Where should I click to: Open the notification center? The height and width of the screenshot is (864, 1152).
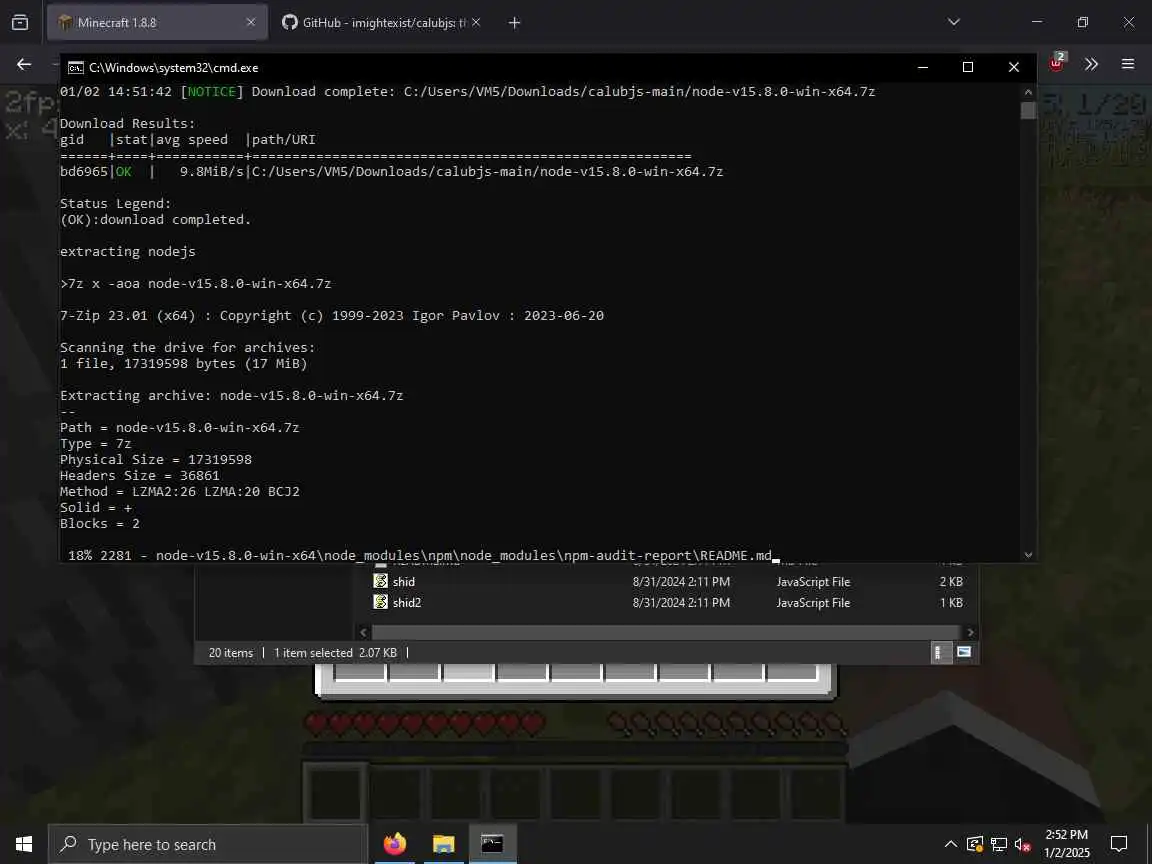1119,844
